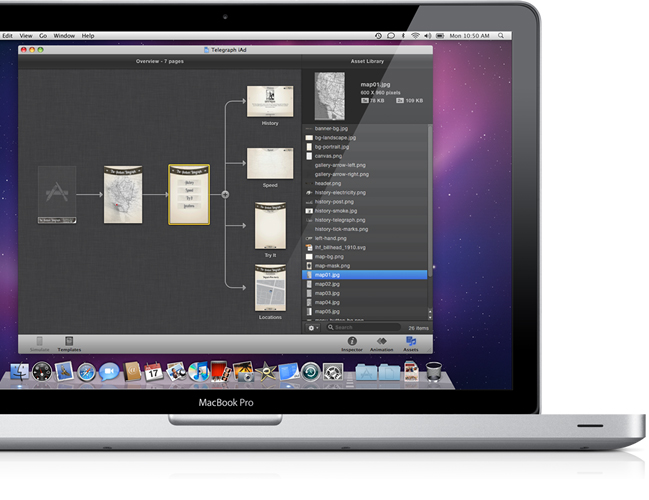Open iChat from the Dock
649x500 pixels.
109,372
